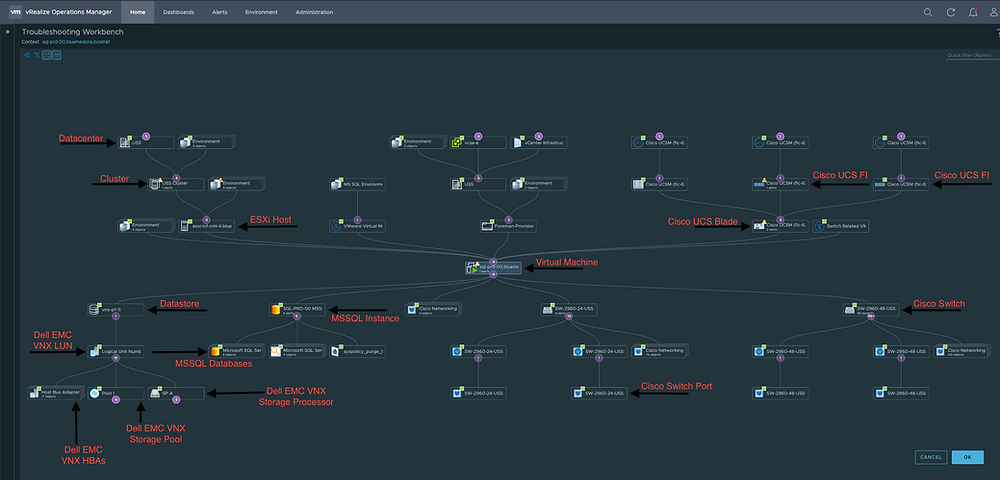Select the SQL-PRD-00 MSS instance node
The width and height of the screenshot is (1000, 480).
tap(297, 309)
